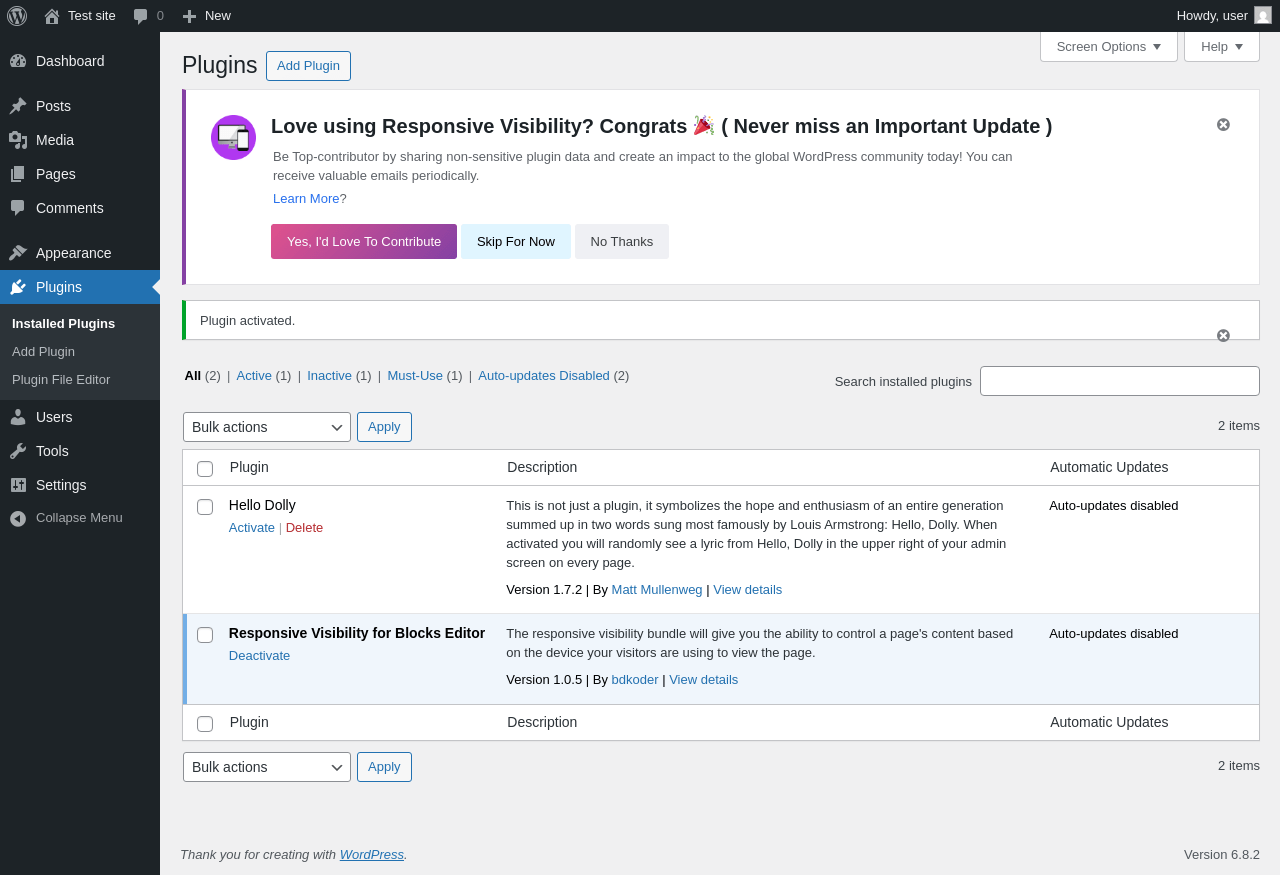Click the Add Plugin button beside title
The image size is (1280, 875).
308,66
